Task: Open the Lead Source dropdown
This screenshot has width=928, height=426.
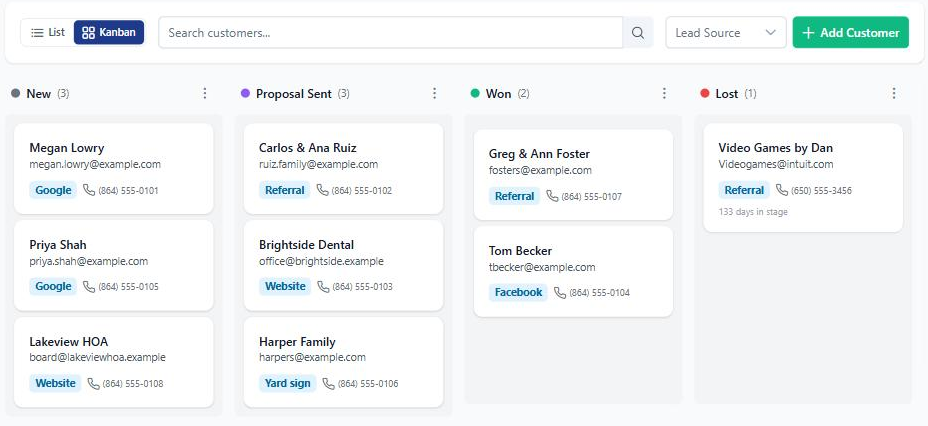Action: pos(726,33)
